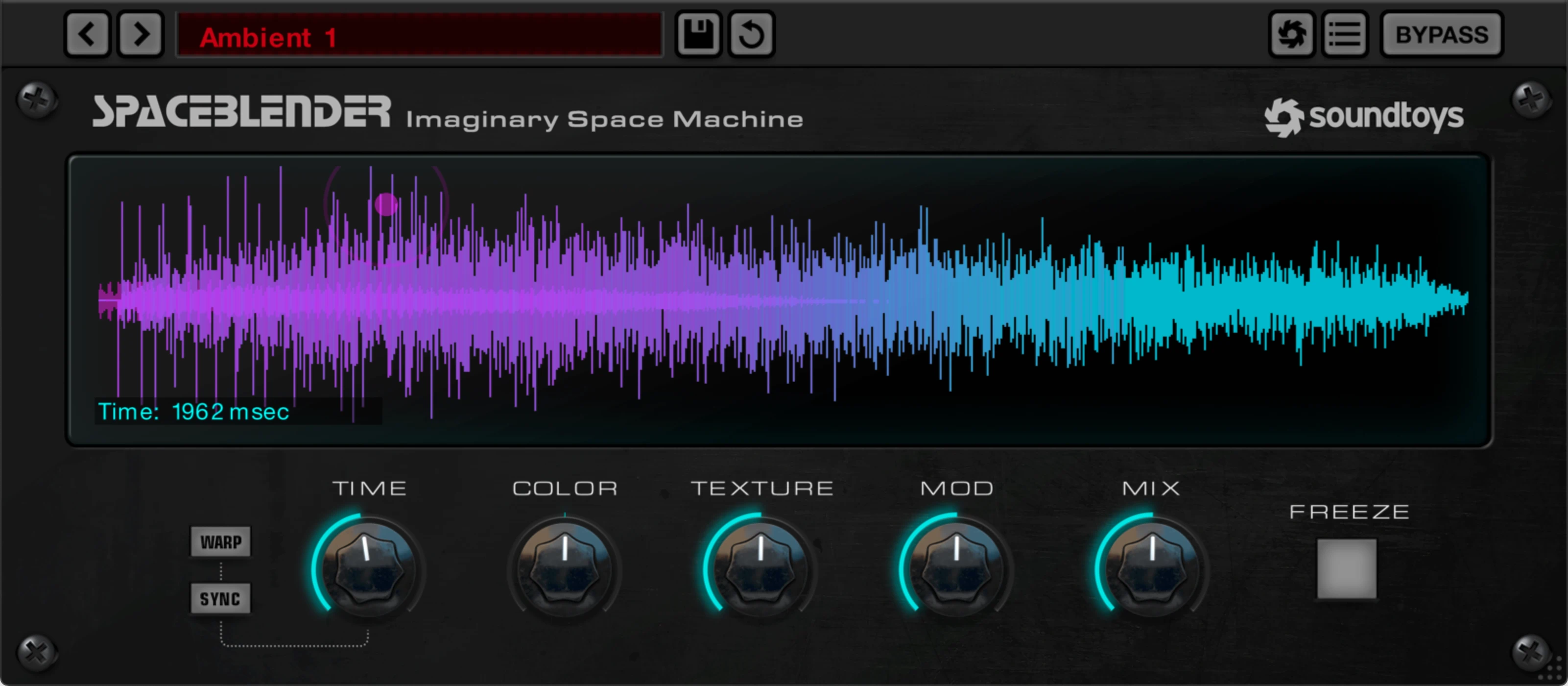The height and width of the screenshot is (686, 1568).
Task: Click the TIME knob
Action: (x=369, y=569)
